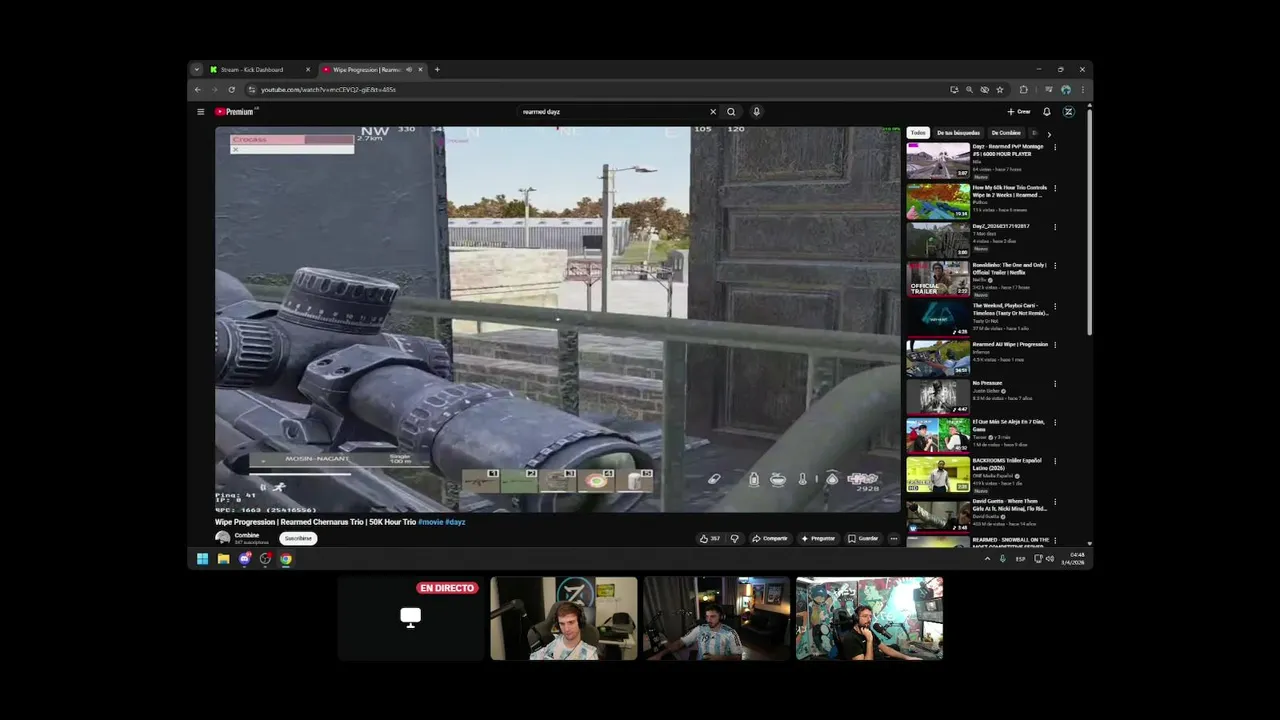
Task: Open the #movie hashtag link
Action: click(x=430, y=522)
